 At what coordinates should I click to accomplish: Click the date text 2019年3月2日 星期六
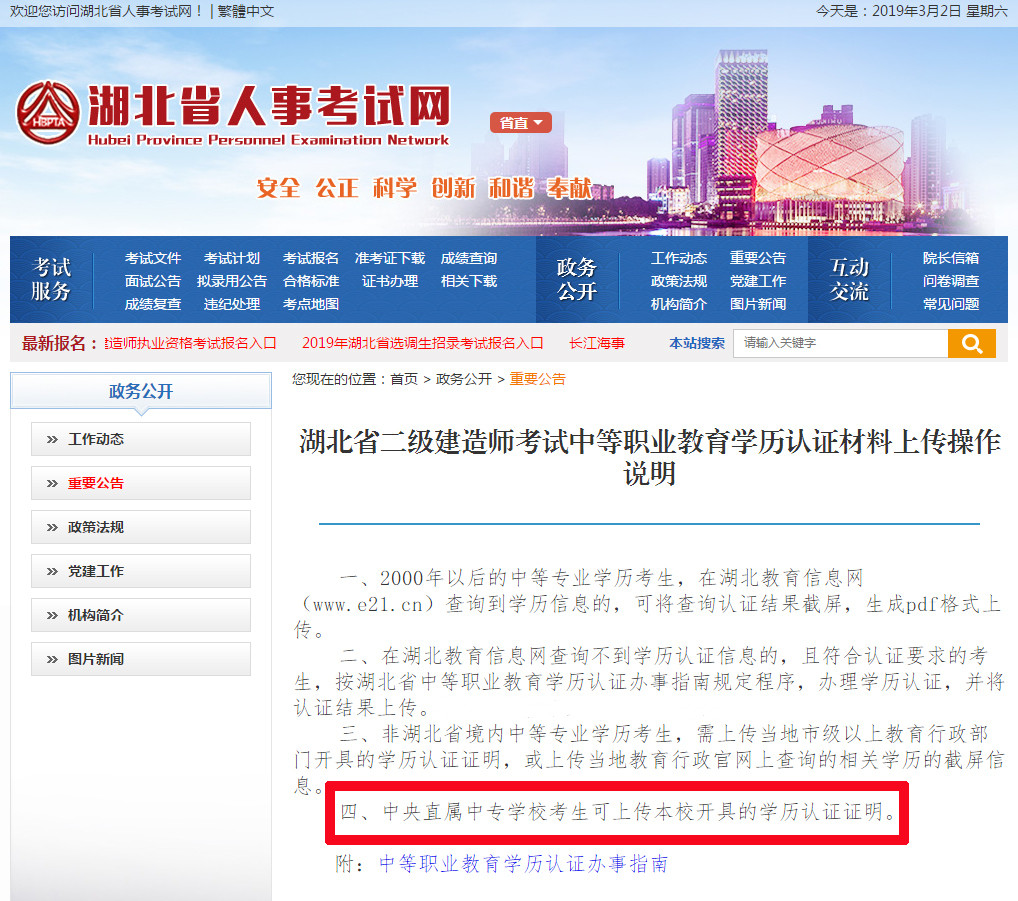coord(939,11)
